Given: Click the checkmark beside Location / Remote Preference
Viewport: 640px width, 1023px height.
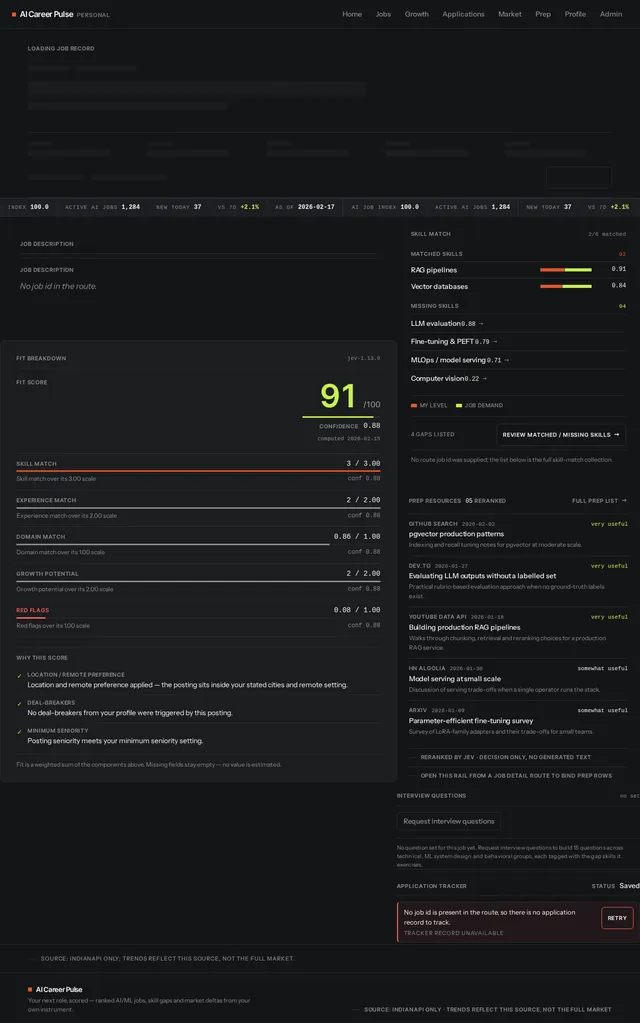Looking at the screenshot, I should tap(20, 676).
